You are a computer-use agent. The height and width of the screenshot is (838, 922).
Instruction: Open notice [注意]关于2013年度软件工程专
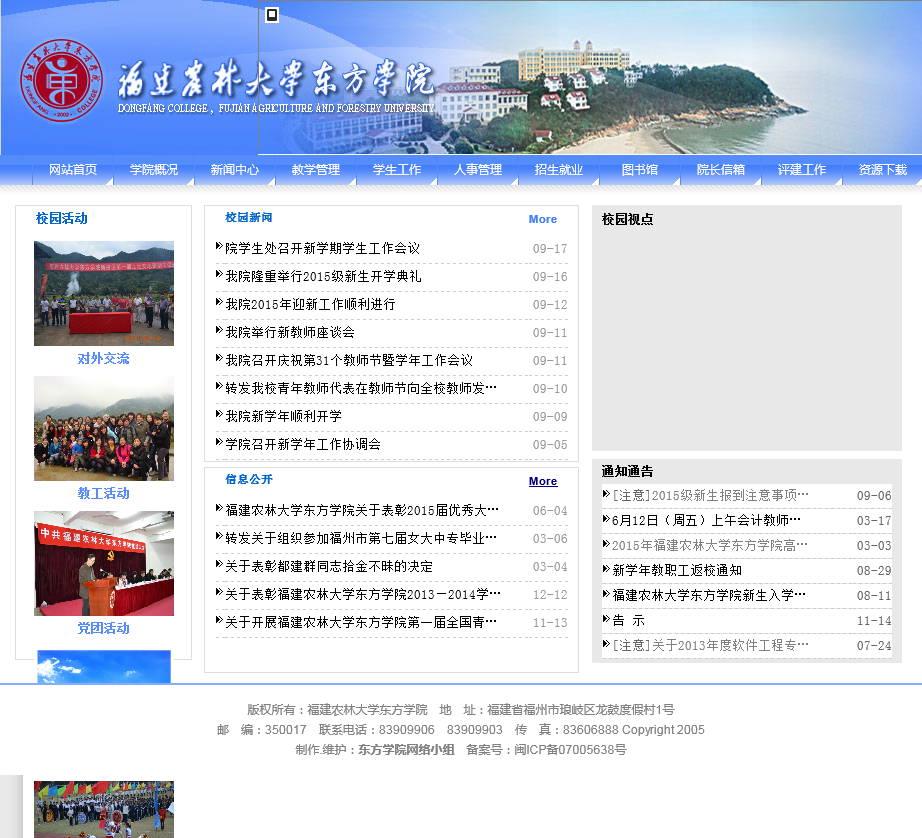coord(710,646)
